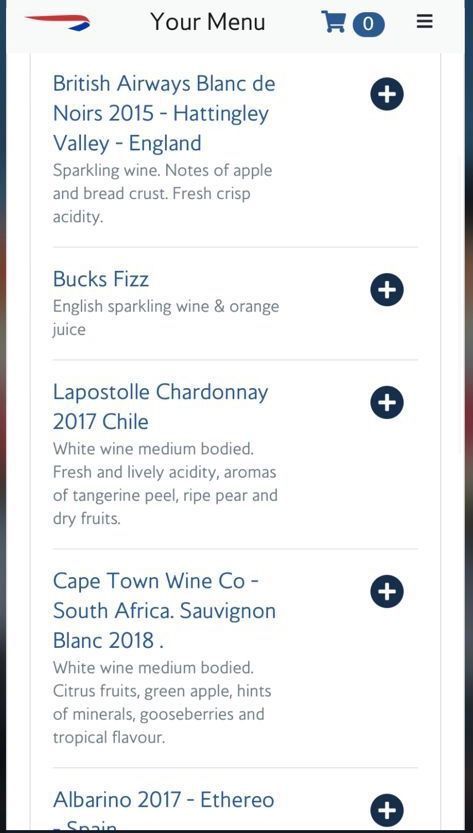Viewport: 473px width, 833px height.
Task: Select the Bucks Fizz title
Action: (101, 279)
